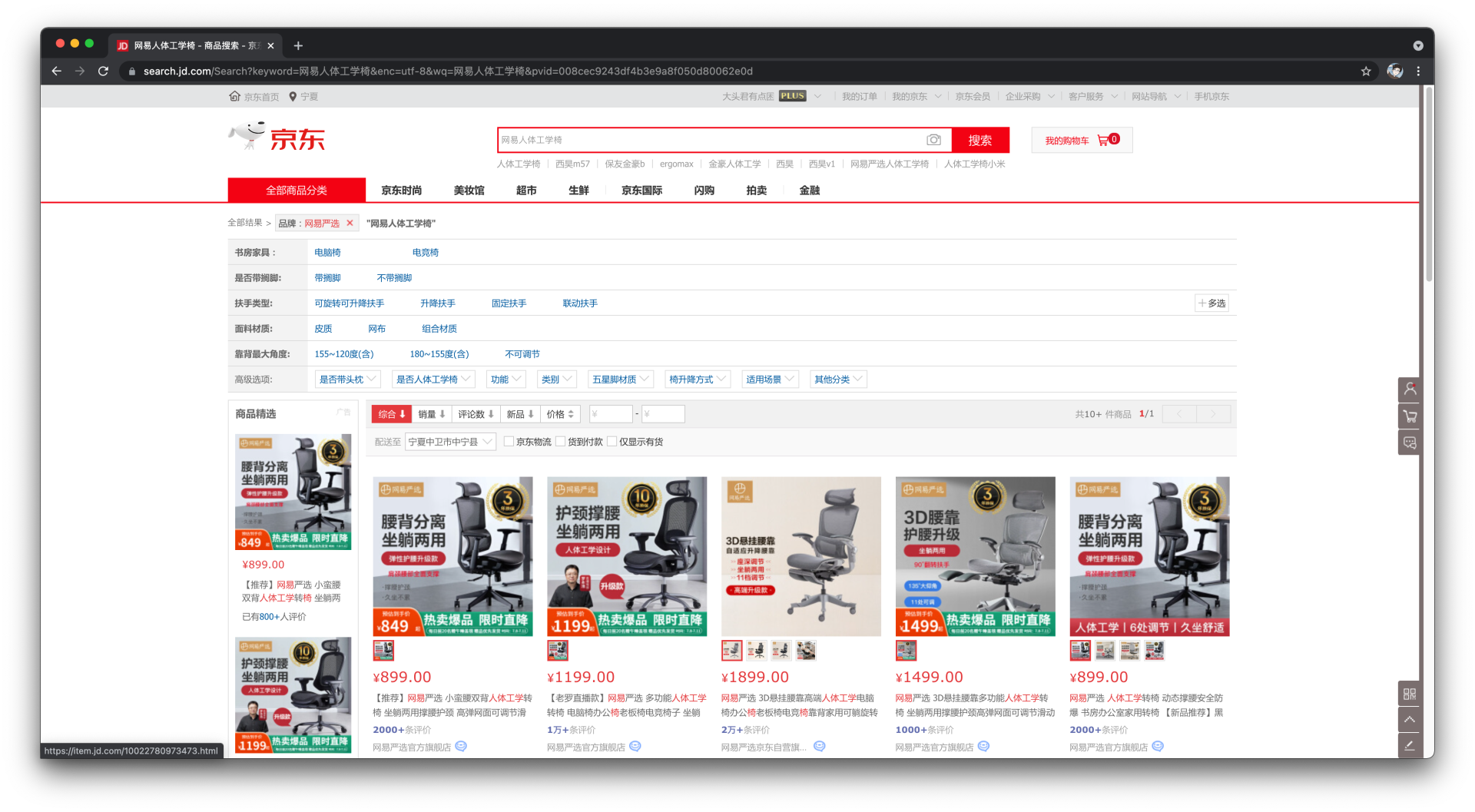Click the minimum price input field
The image size is (1475, 812).
pos(611,414)
